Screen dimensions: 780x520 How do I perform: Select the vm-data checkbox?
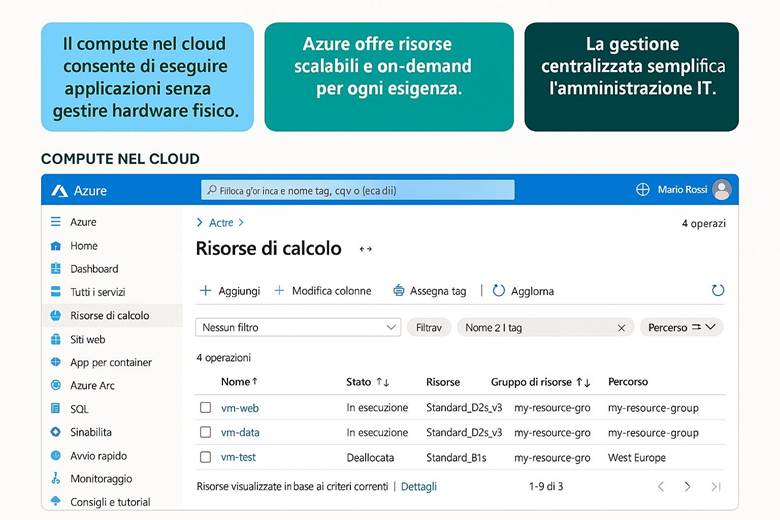pyautogui.click(x=205, y=432)
